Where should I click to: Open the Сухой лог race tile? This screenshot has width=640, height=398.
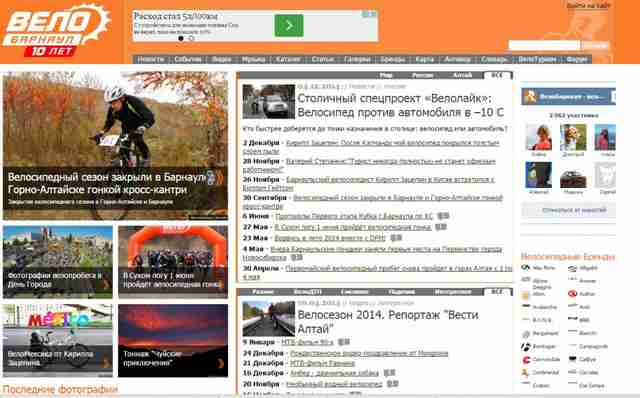(173, 262)
